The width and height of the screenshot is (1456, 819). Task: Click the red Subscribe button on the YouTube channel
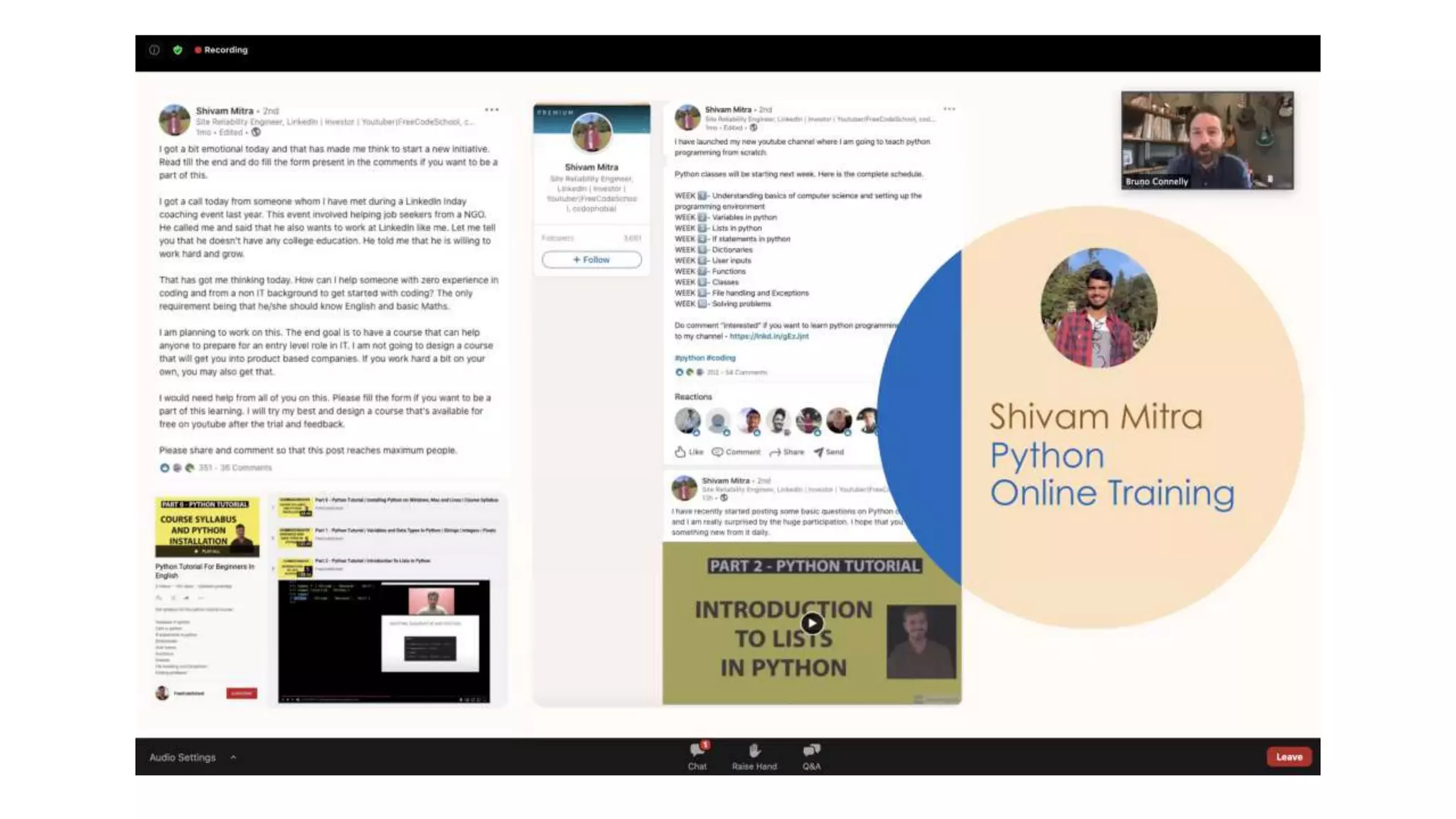[x=242, y=693]
